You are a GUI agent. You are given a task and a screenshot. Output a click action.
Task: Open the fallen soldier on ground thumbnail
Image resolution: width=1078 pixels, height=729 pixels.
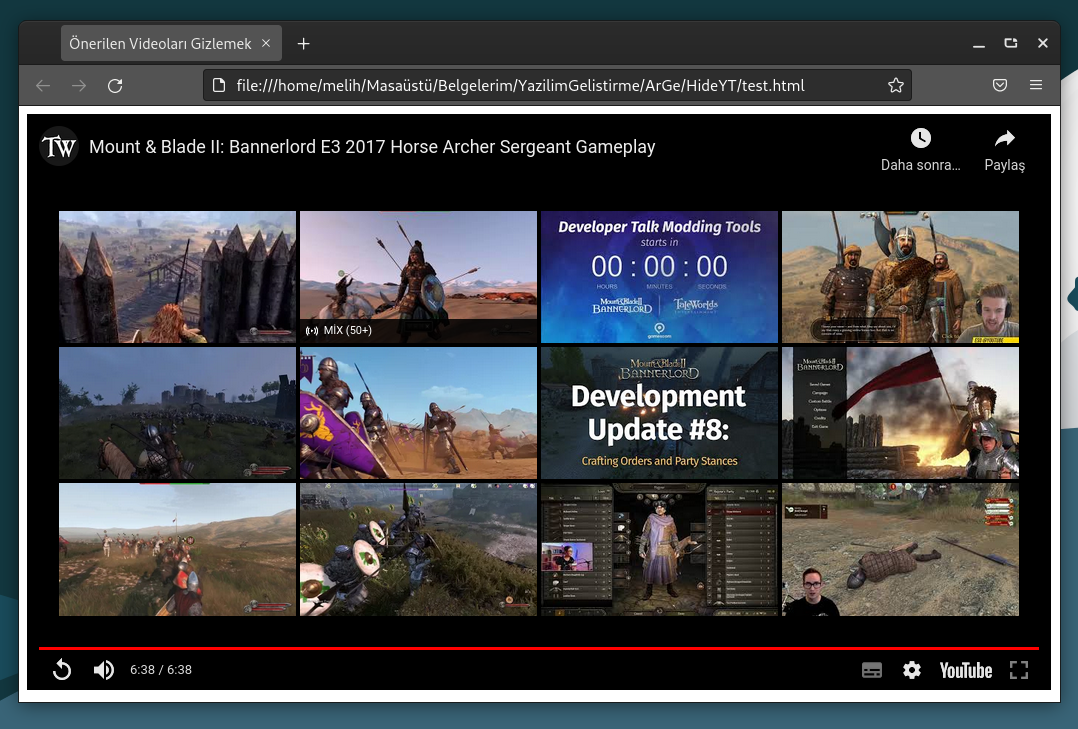point(900,549)
